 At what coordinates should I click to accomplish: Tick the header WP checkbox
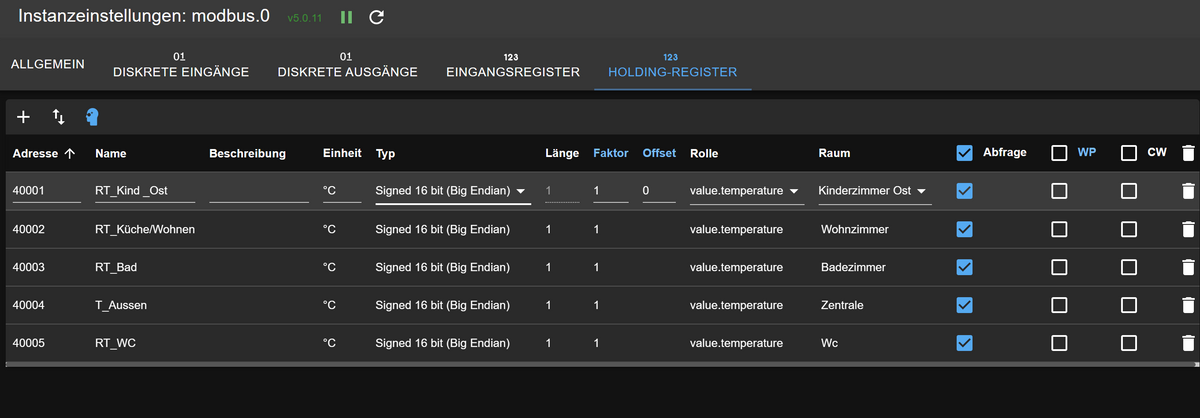(x=1059, y=153)
